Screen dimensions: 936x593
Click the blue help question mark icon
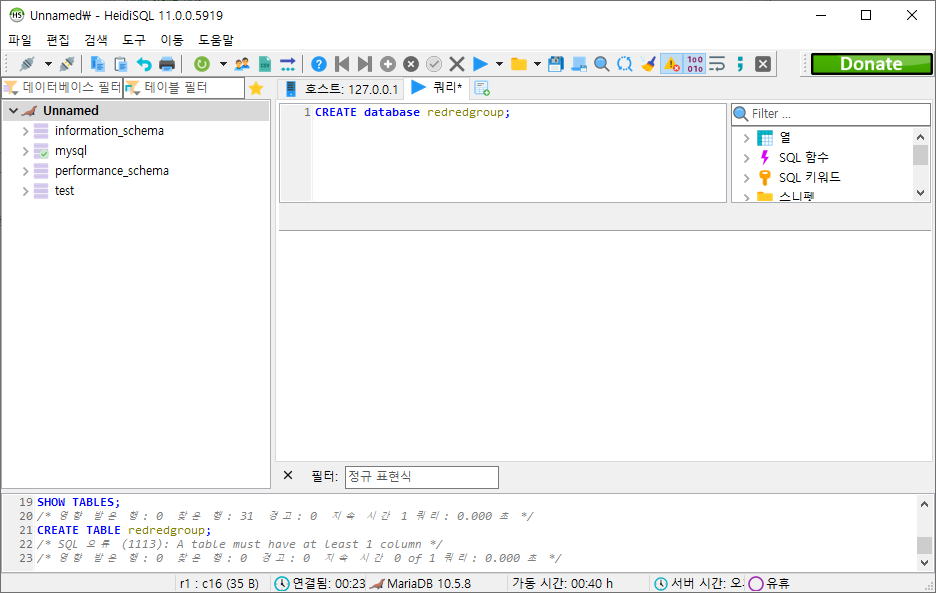click(x=319, y=64)
